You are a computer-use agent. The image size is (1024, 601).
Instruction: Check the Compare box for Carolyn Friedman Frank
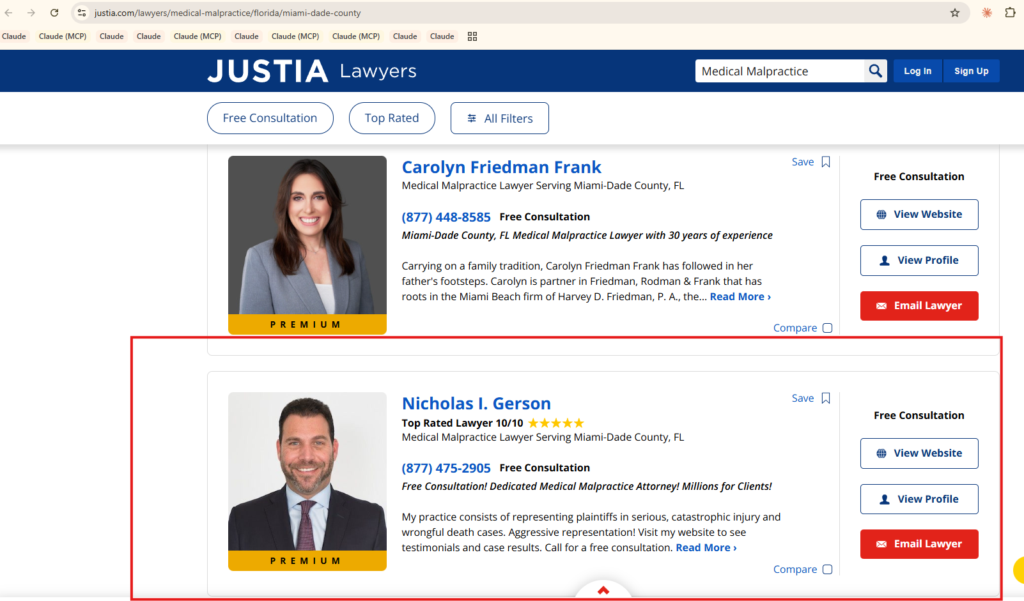tap(827, 328)
